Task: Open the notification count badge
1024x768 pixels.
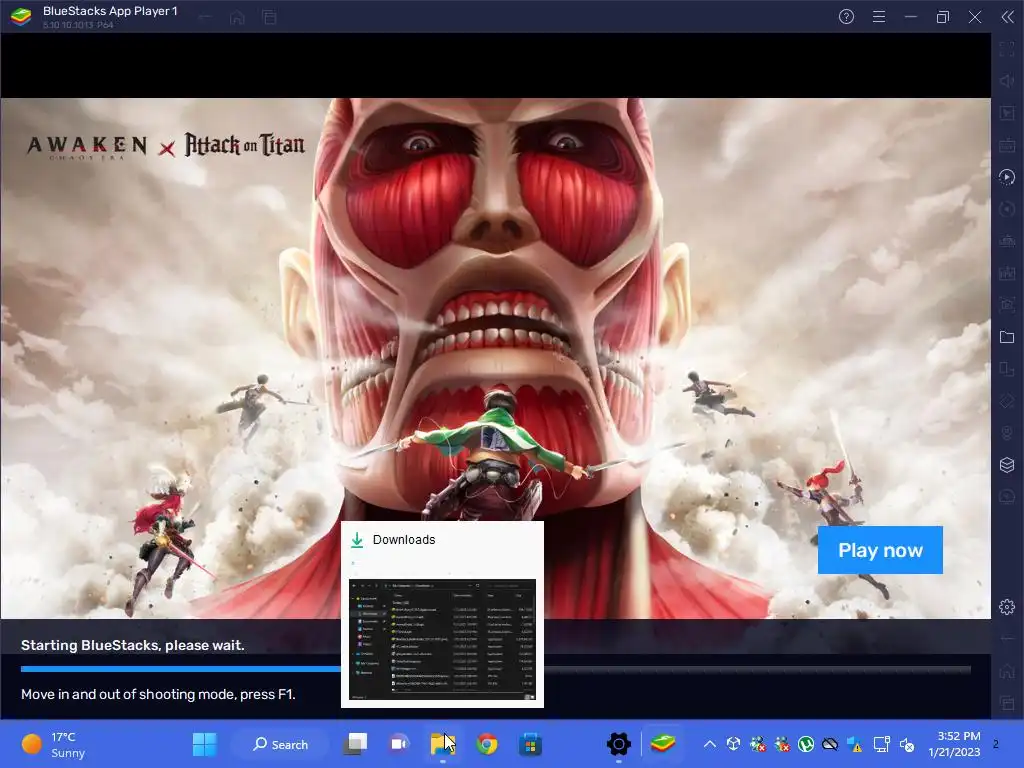Action: [x=996, y=744]
